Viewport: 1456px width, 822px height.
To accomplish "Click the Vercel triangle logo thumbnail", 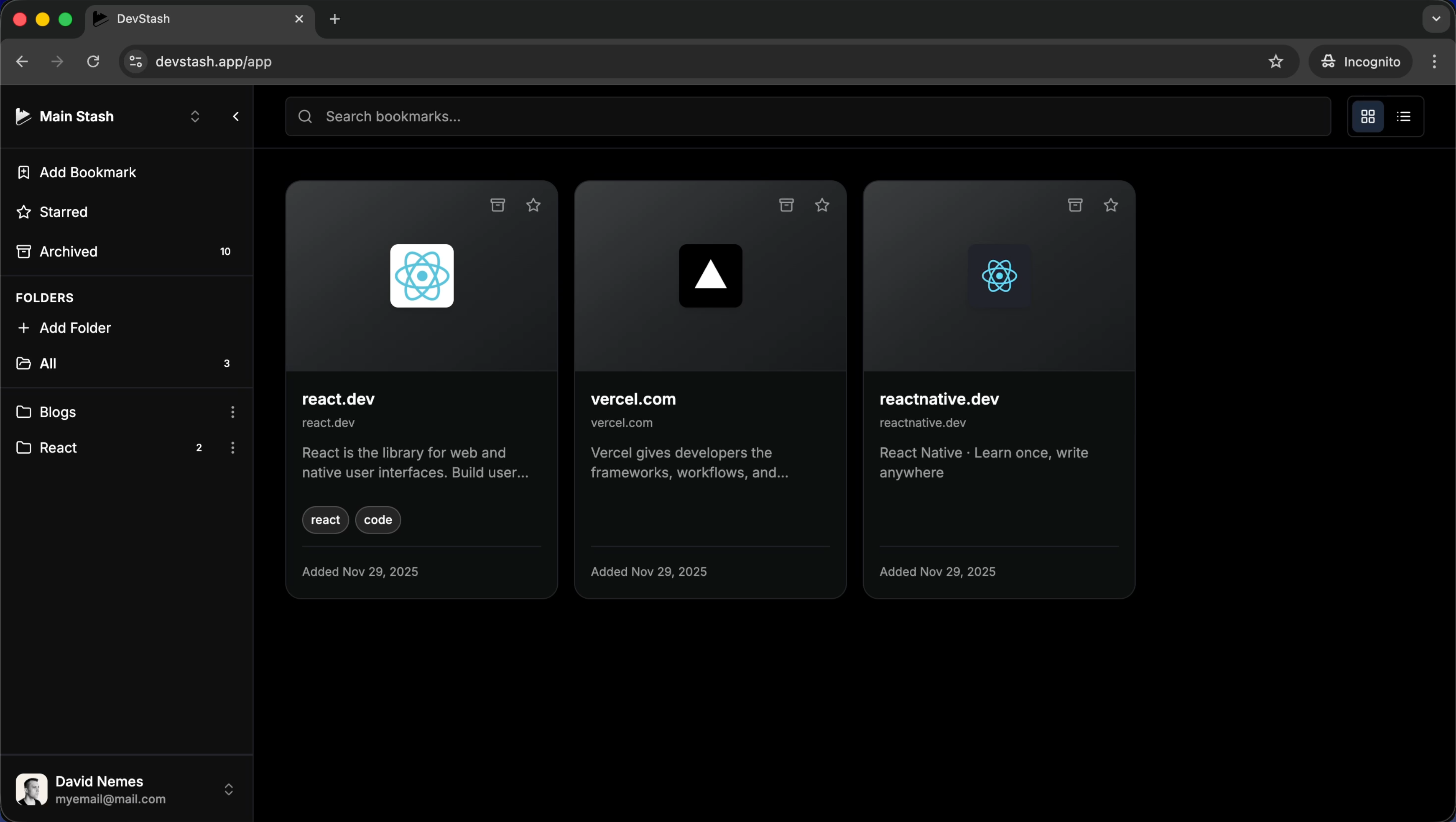I will 710,276.
